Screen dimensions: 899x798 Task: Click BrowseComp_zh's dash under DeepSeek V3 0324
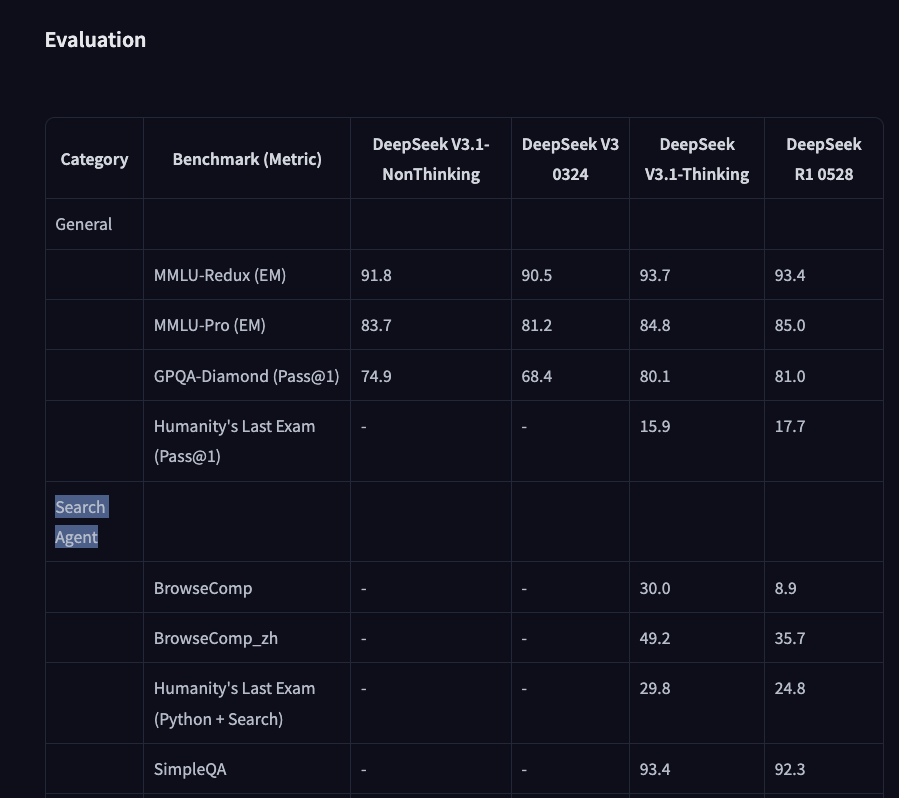(x=524, y=639)
